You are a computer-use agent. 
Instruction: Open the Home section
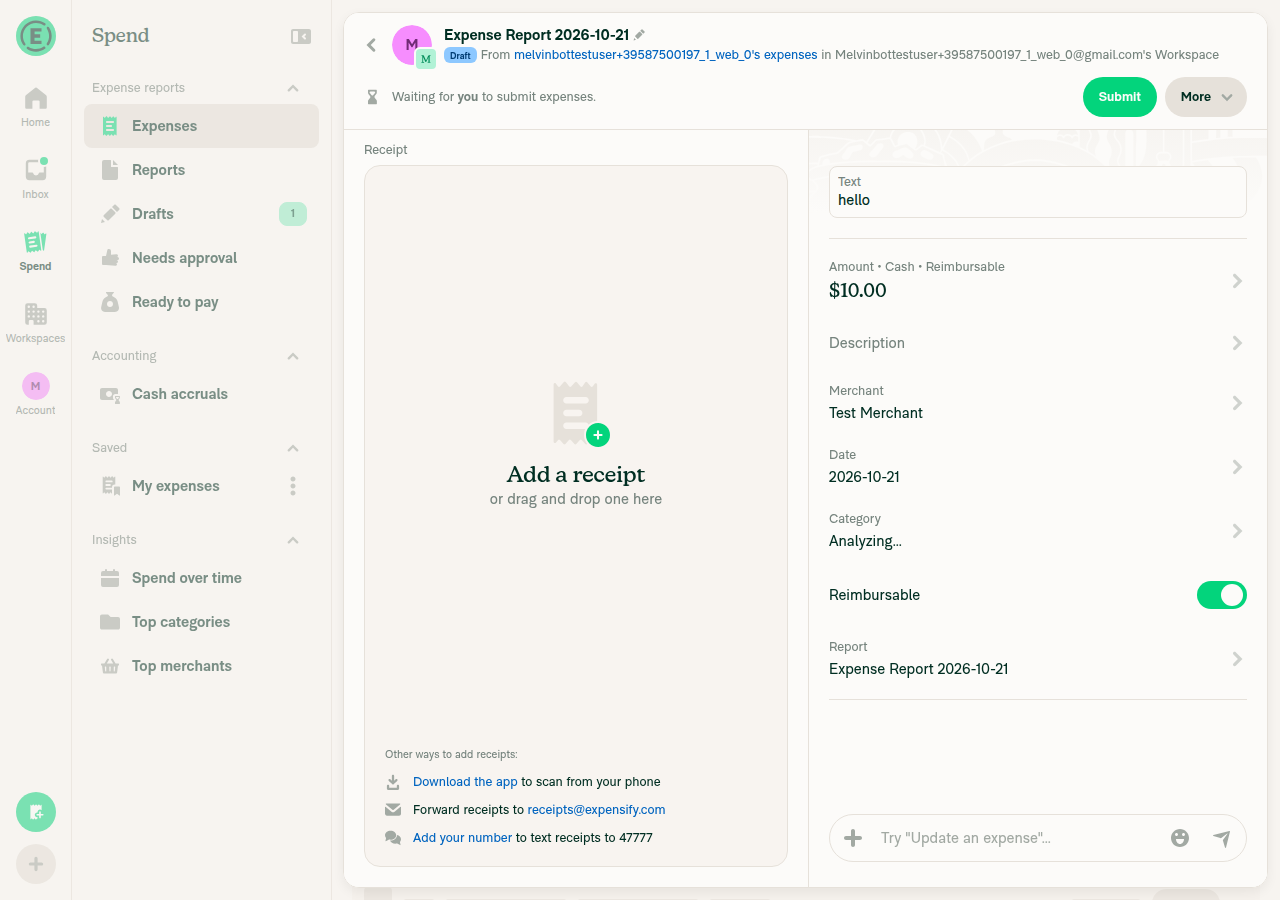click(35, 107)
